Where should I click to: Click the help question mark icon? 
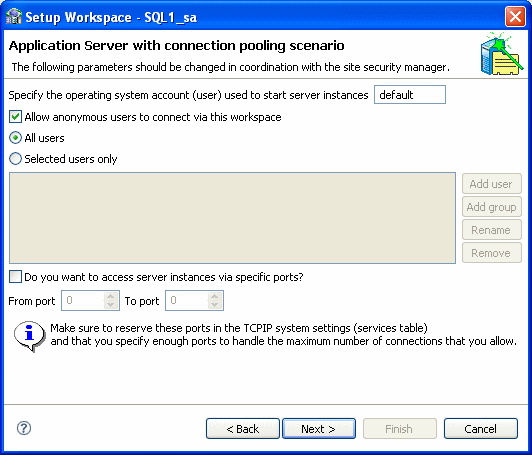24,428
